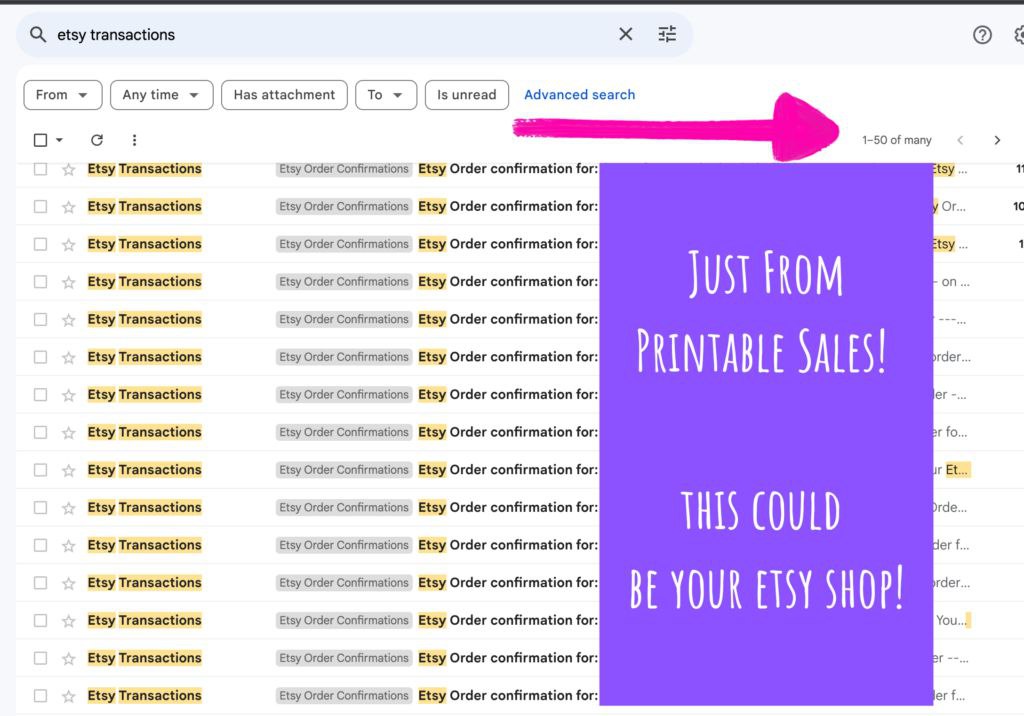Check the select-all messages checkbox
The width and height of the screenshot is (1024, 716).
pos(41,140)
